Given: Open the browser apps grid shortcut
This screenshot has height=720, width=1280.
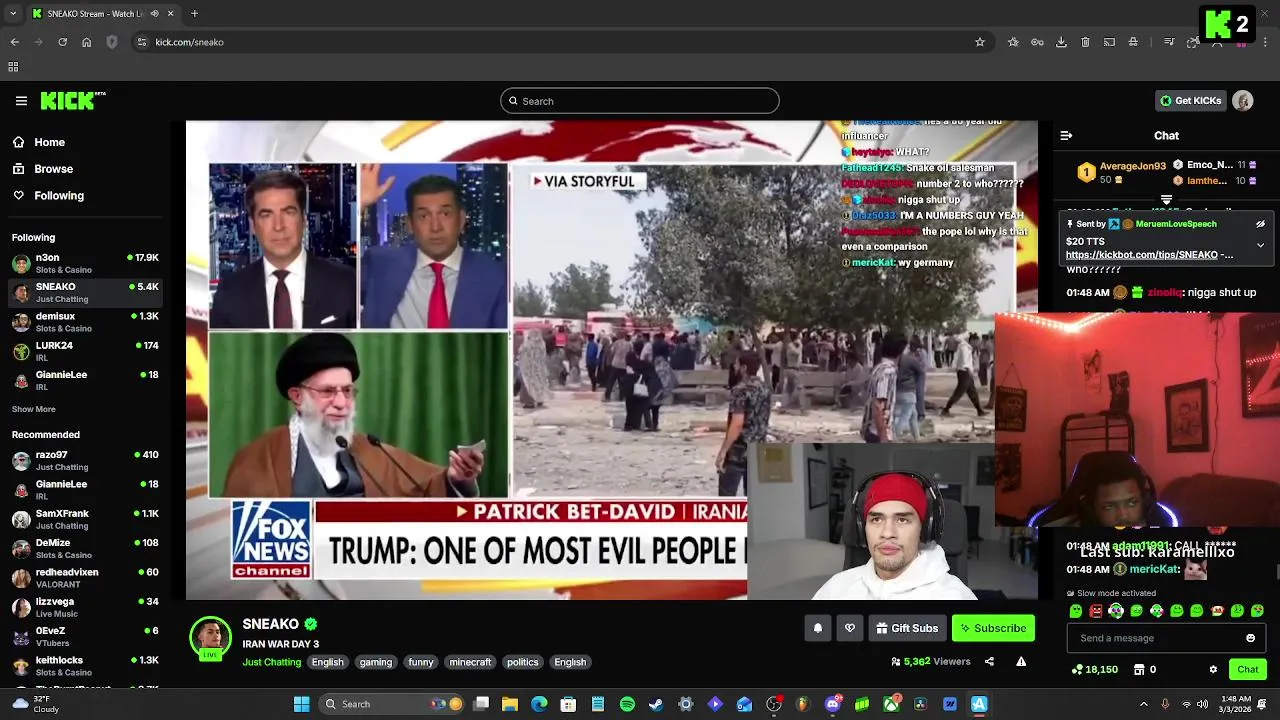Looking at the screenshot, I should pos(13,67).
